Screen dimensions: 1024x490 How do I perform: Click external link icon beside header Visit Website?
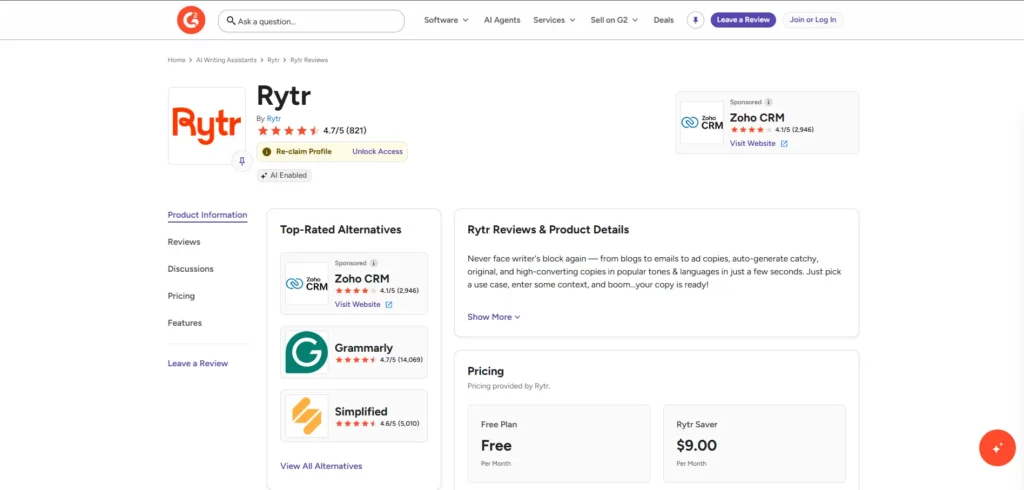point(784,144)
